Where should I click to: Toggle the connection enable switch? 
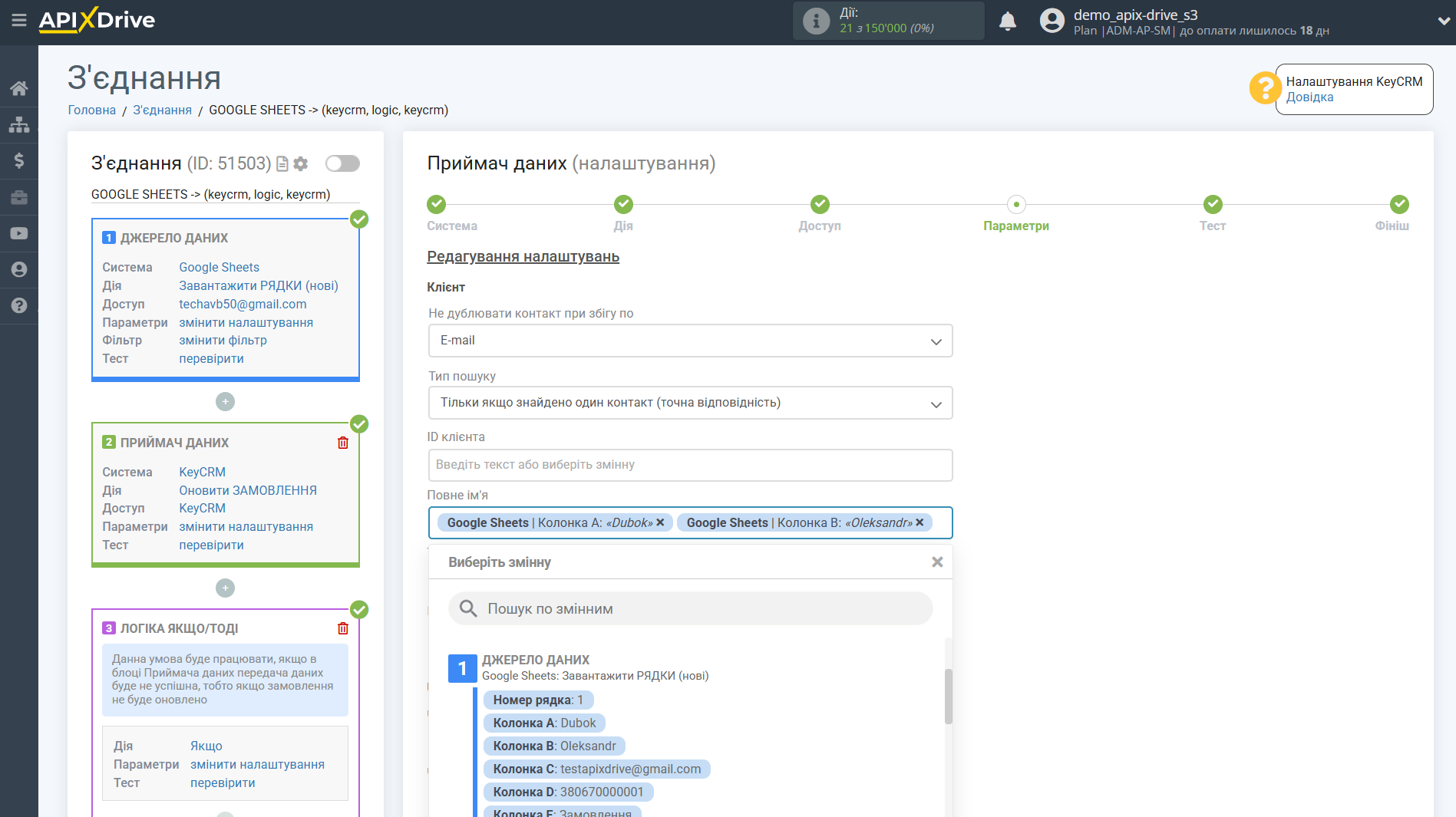(342, 163)
